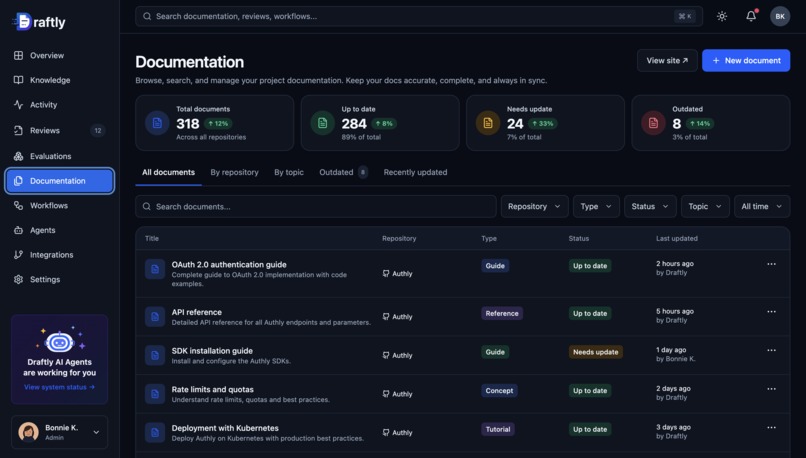
Task: Open more options for SDK installation guide
Action: (771, 351)
